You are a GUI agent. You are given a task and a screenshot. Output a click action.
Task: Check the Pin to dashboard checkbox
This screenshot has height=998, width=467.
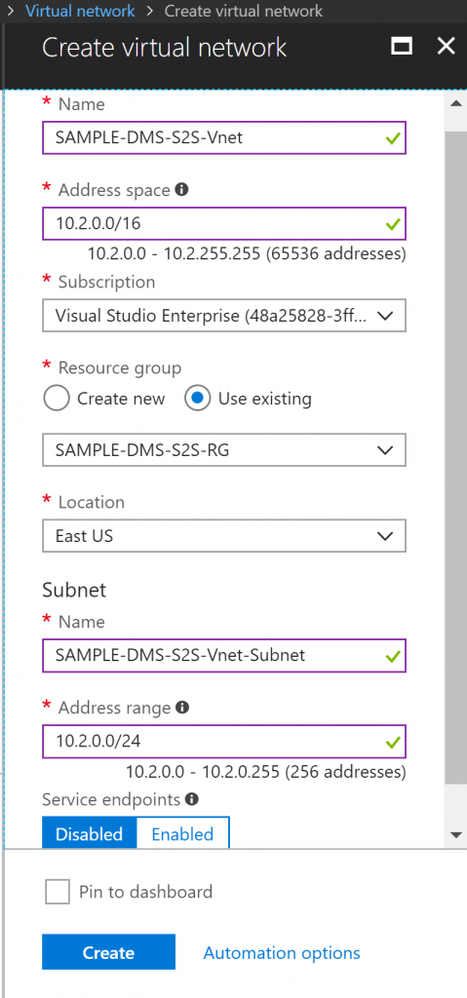click(58, 892)
